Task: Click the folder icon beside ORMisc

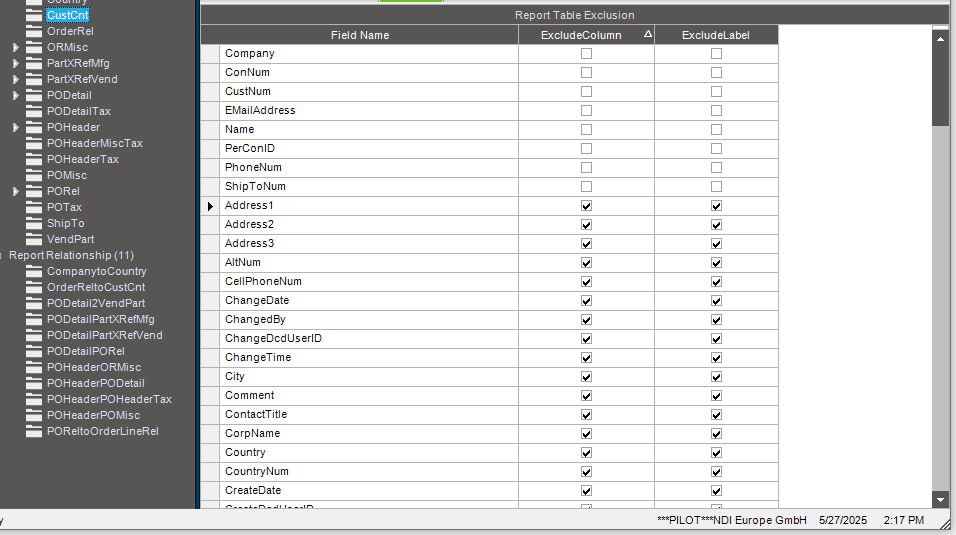Action: coord(34,47)
